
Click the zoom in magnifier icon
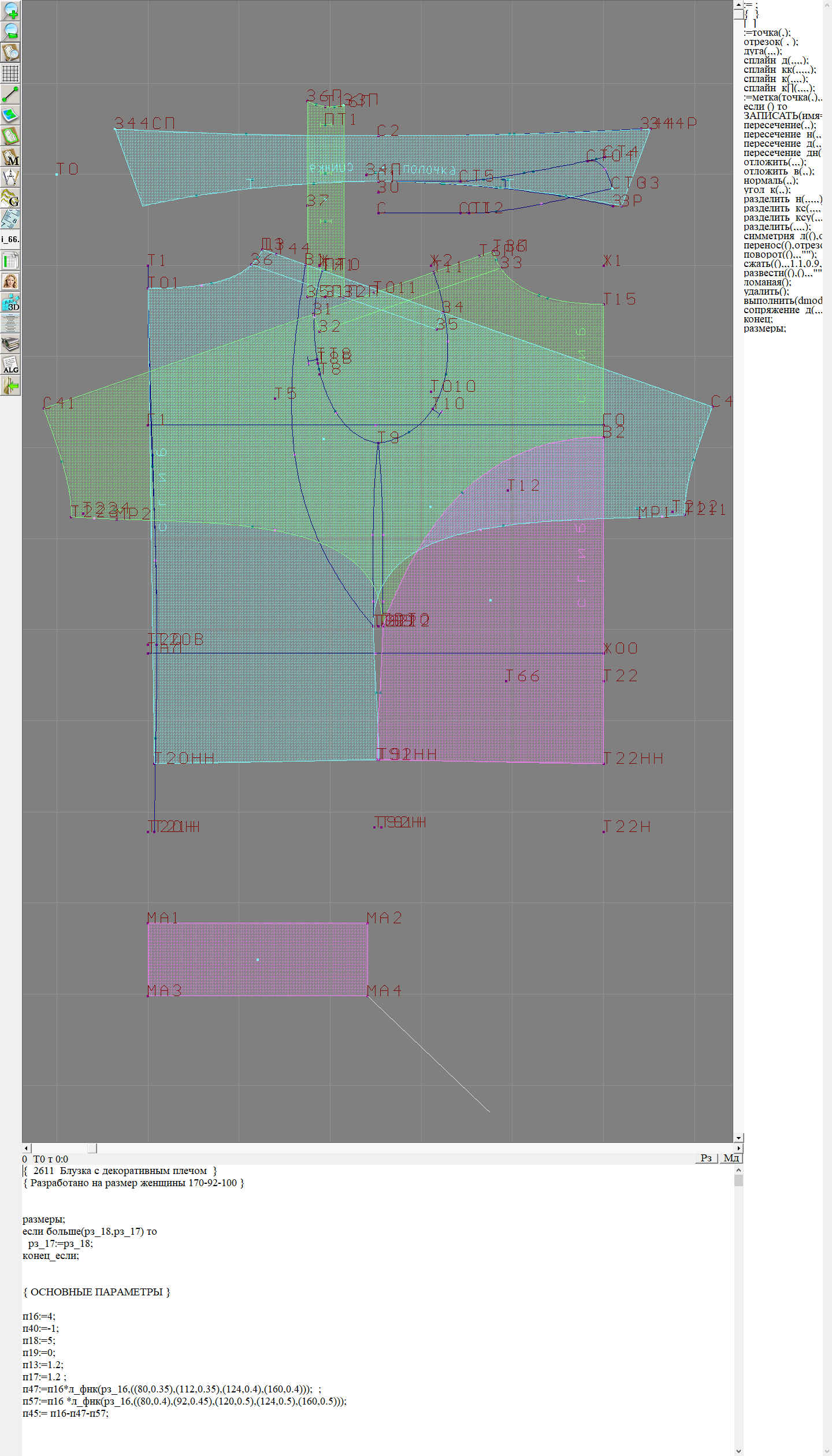[x=10, y=10]
